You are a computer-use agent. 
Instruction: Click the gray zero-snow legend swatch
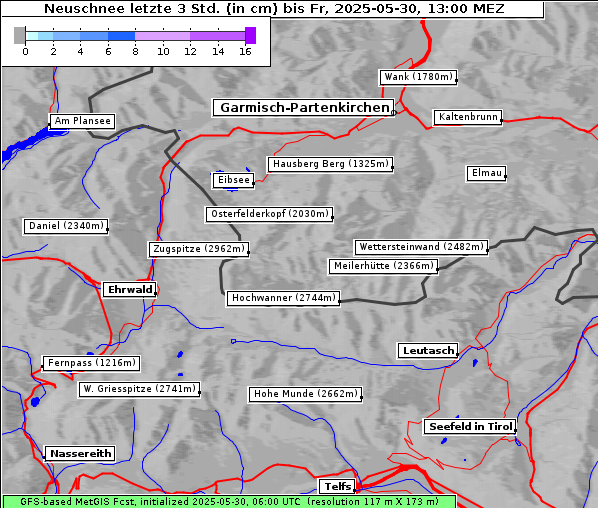(x=19, y=35)
